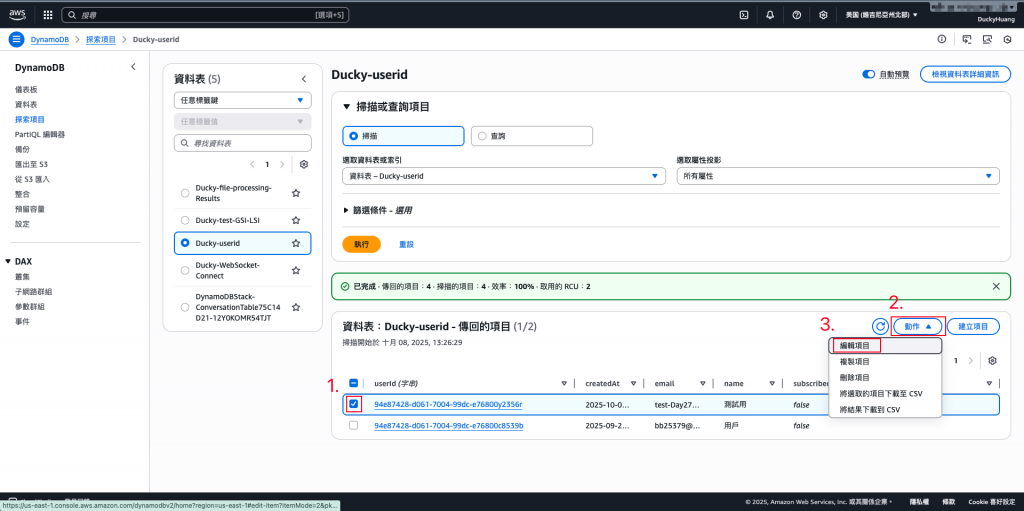The height and width of the screenshot is (511, 1024).
Task: Open the table or index selector dropdown
Action: (x=504, y=176)
